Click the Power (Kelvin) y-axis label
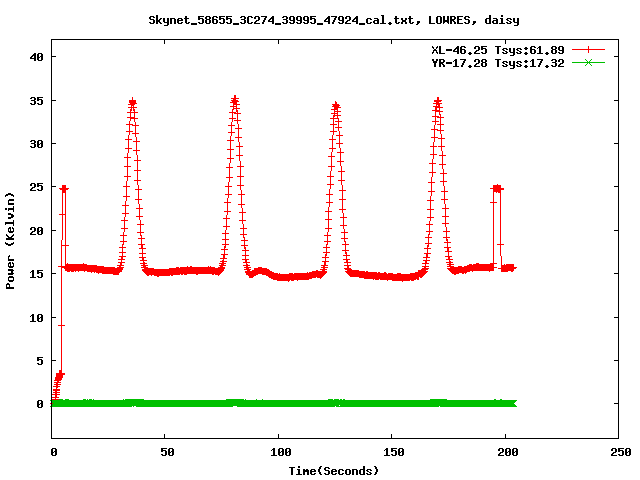 [10, 241]
